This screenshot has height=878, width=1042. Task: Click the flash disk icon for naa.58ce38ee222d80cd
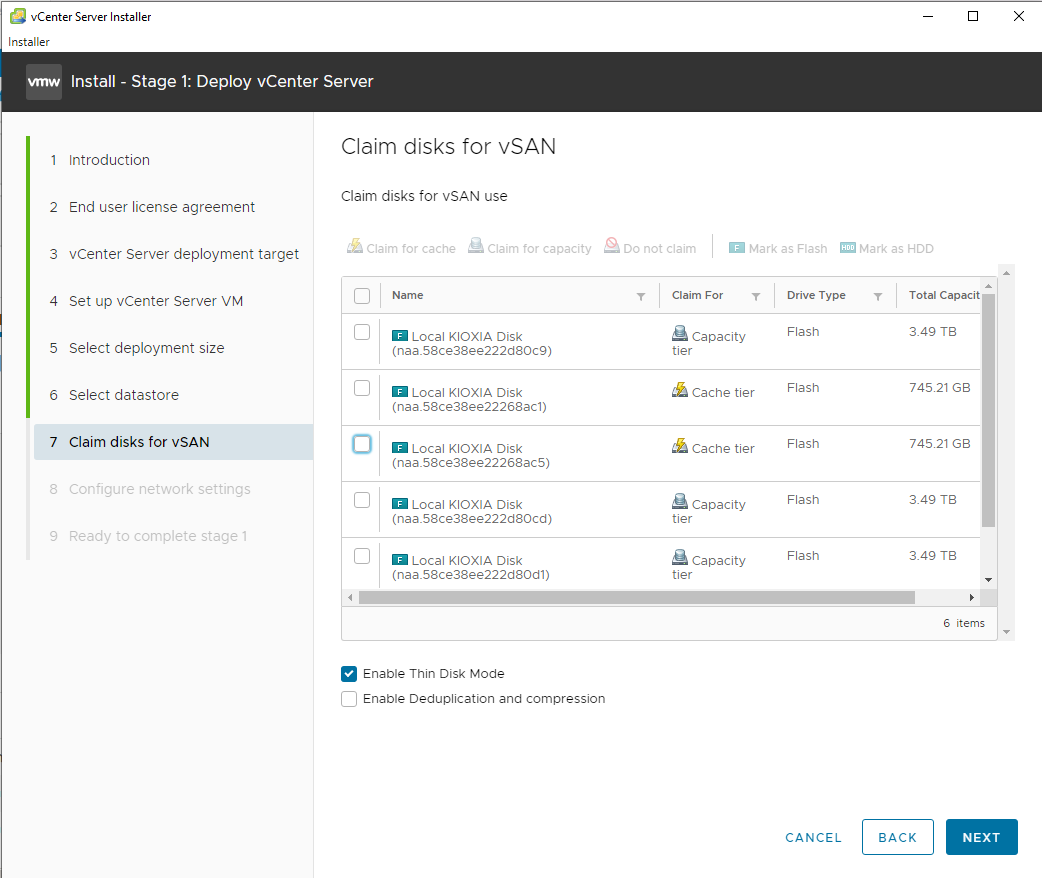tap(399, 503)
